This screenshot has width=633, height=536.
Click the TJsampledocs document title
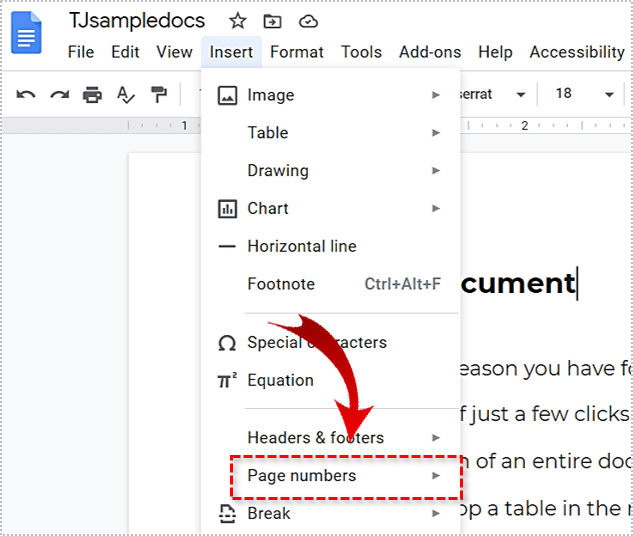(137, 21)
